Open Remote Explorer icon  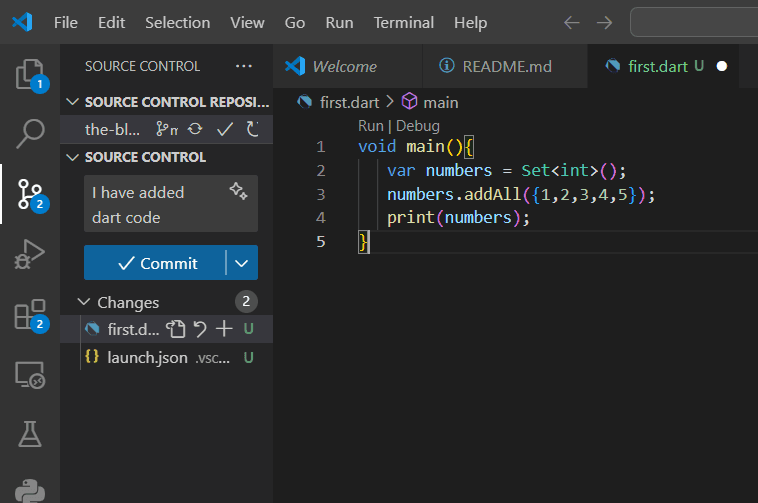29,374
